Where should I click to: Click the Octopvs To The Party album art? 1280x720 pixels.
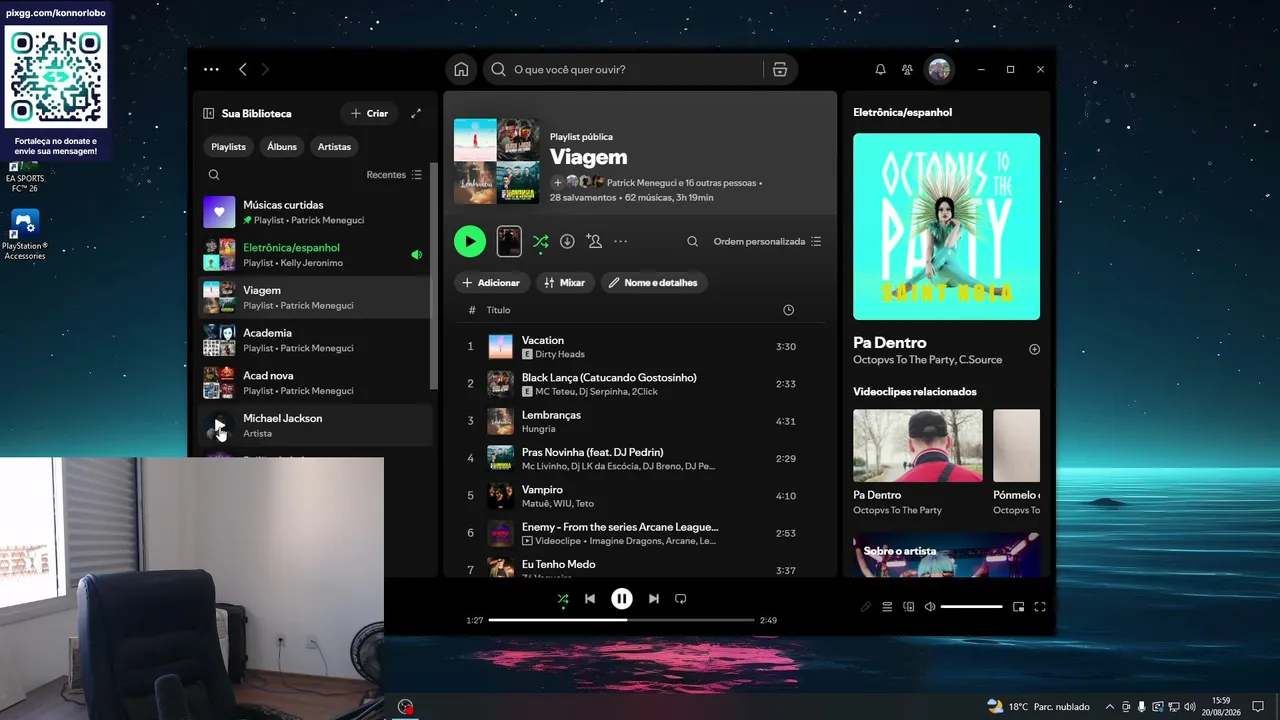pyautogui.click(x=946, y=227)
